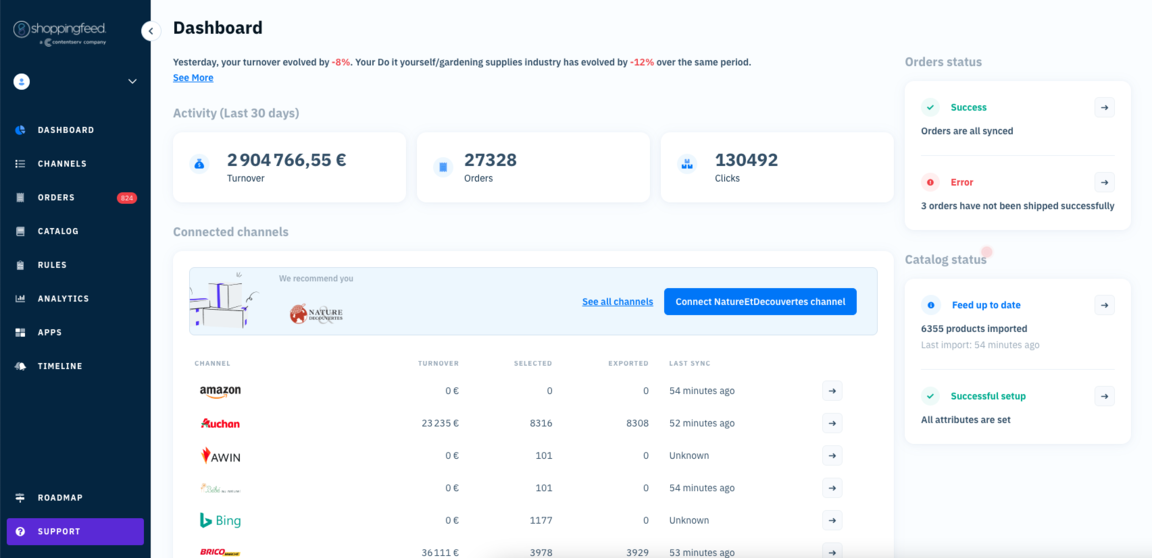Click the Turnover money bag icon

(199, 164)
